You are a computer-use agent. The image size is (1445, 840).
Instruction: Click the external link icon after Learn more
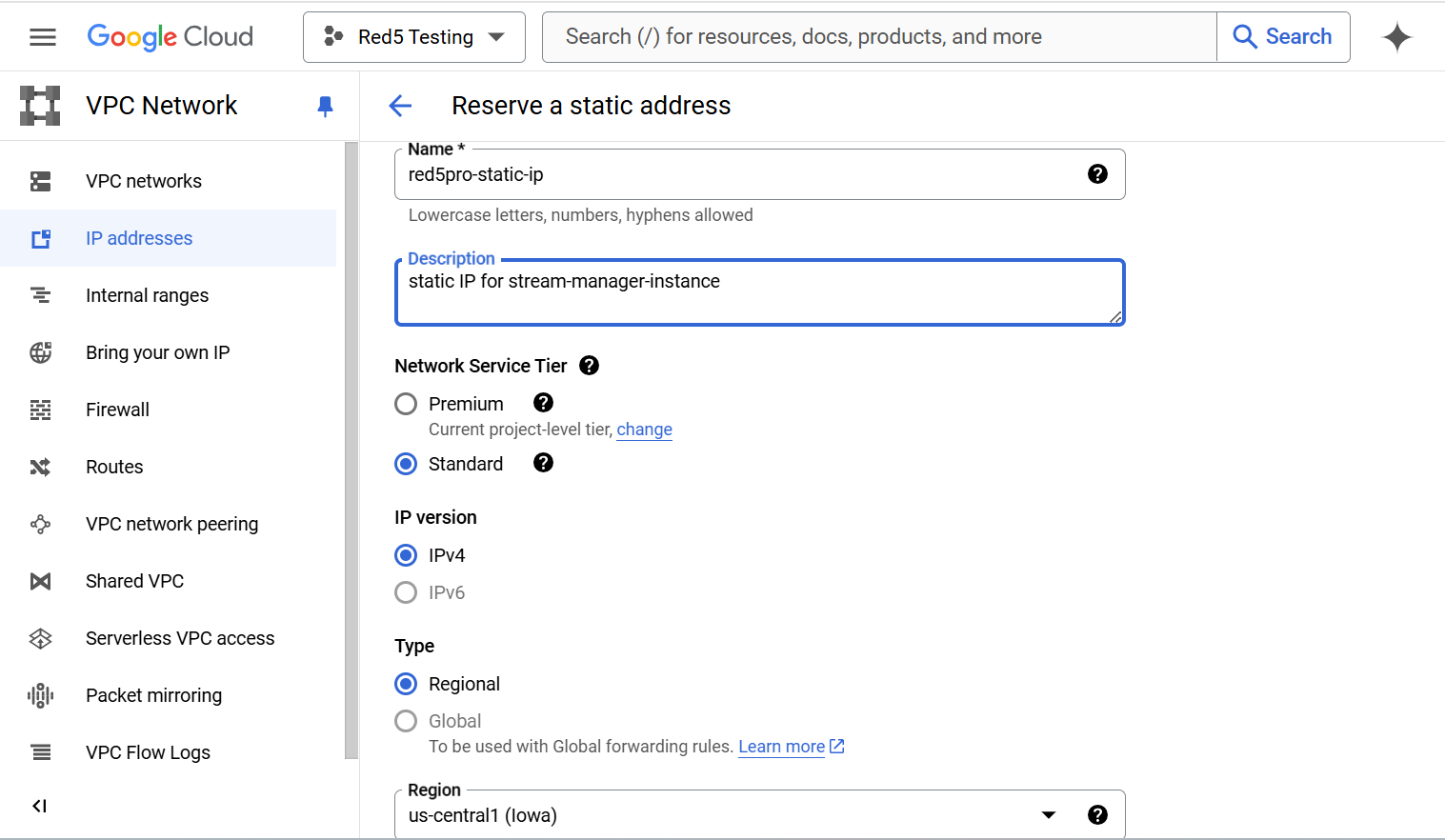[837, 747]
